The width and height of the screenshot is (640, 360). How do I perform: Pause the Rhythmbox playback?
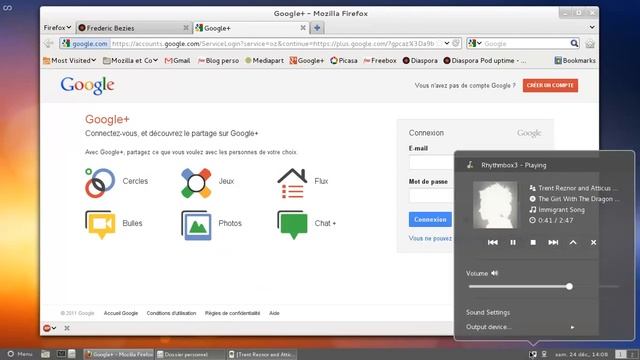click(x=513, y=242)
